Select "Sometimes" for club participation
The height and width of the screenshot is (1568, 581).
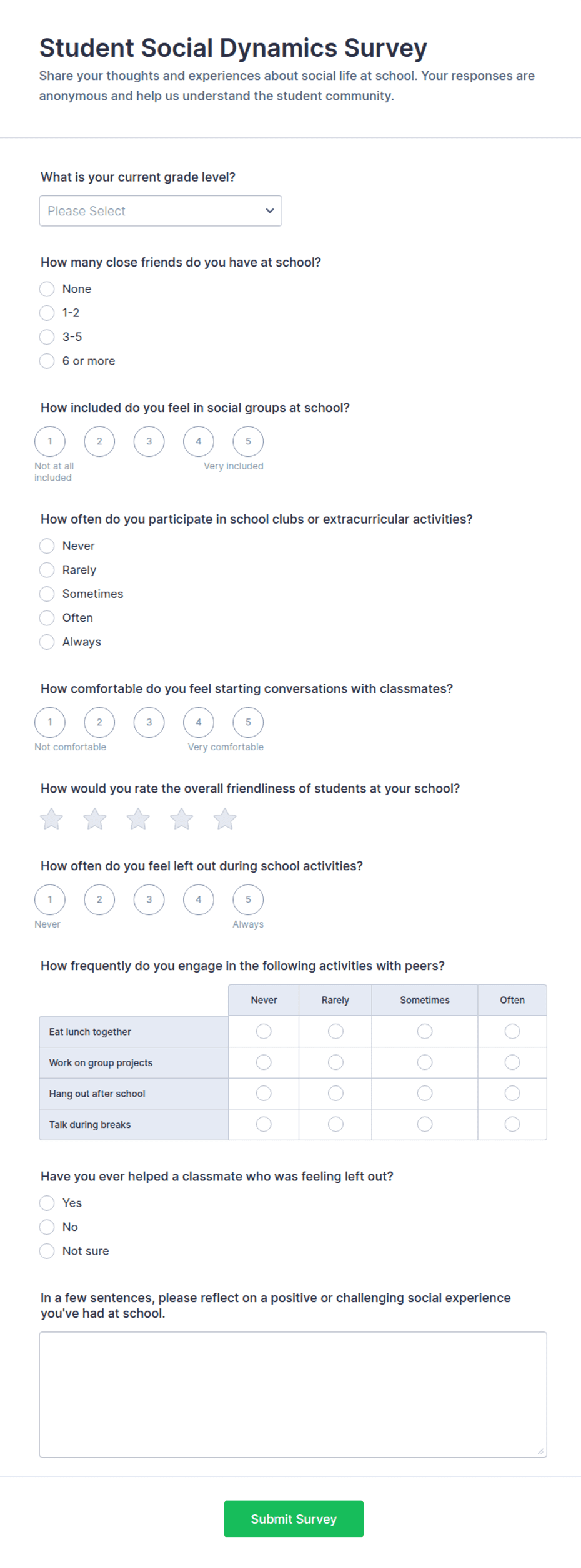click(47, 594)
